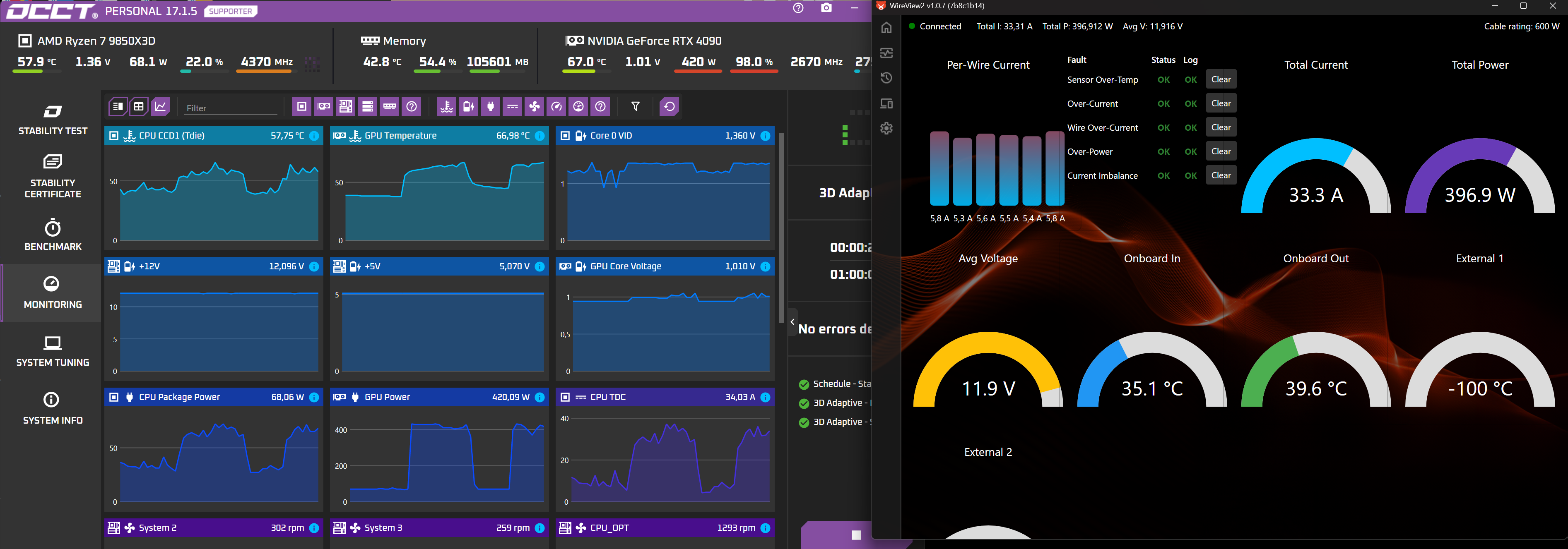Clear the Sensor Over-Temp fault log

pyautogui.click(x=1221, y=79)
